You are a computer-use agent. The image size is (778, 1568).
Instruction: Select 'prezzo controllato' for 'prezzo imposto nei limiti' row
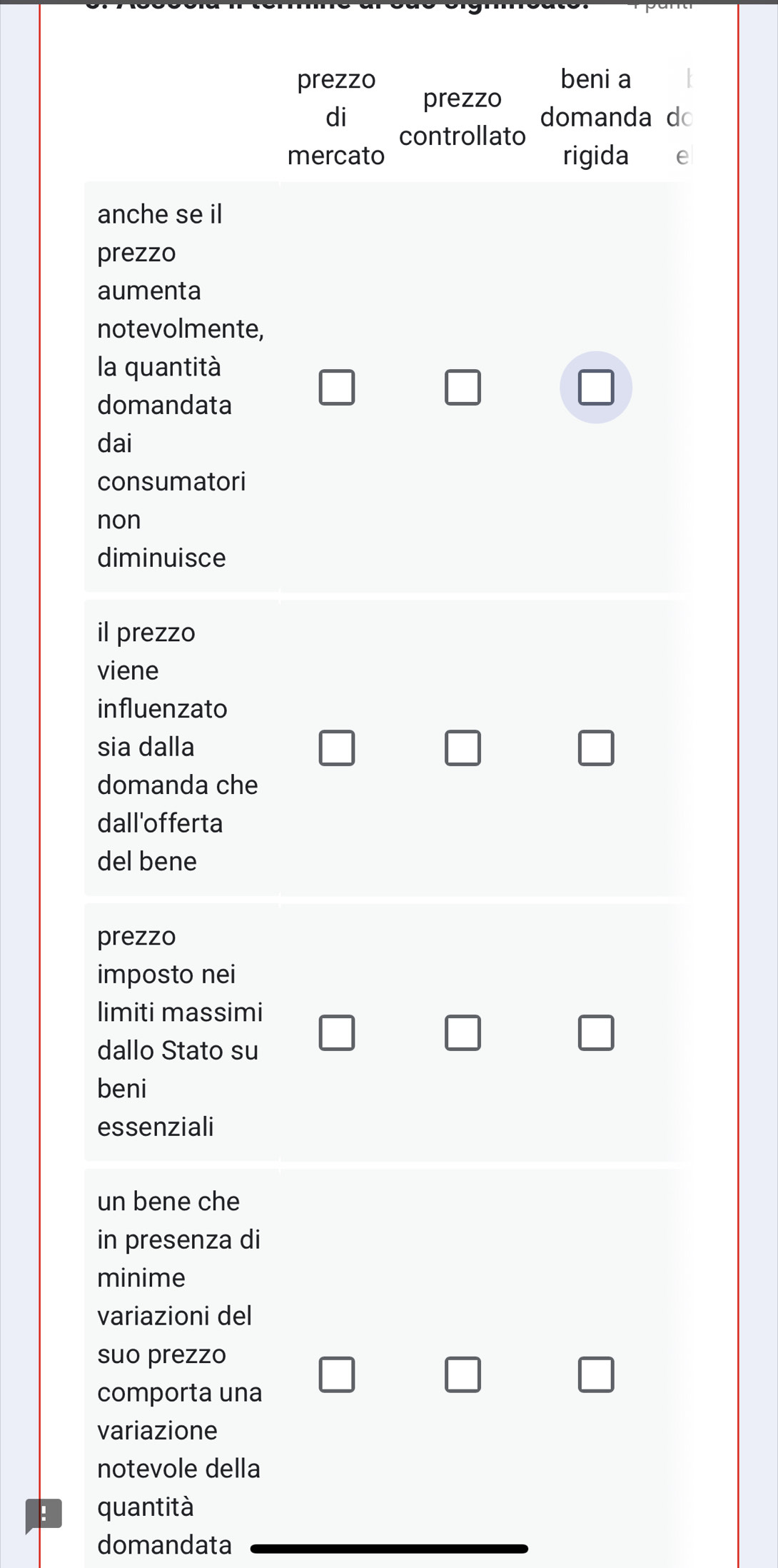click(x=463, y=1032)
